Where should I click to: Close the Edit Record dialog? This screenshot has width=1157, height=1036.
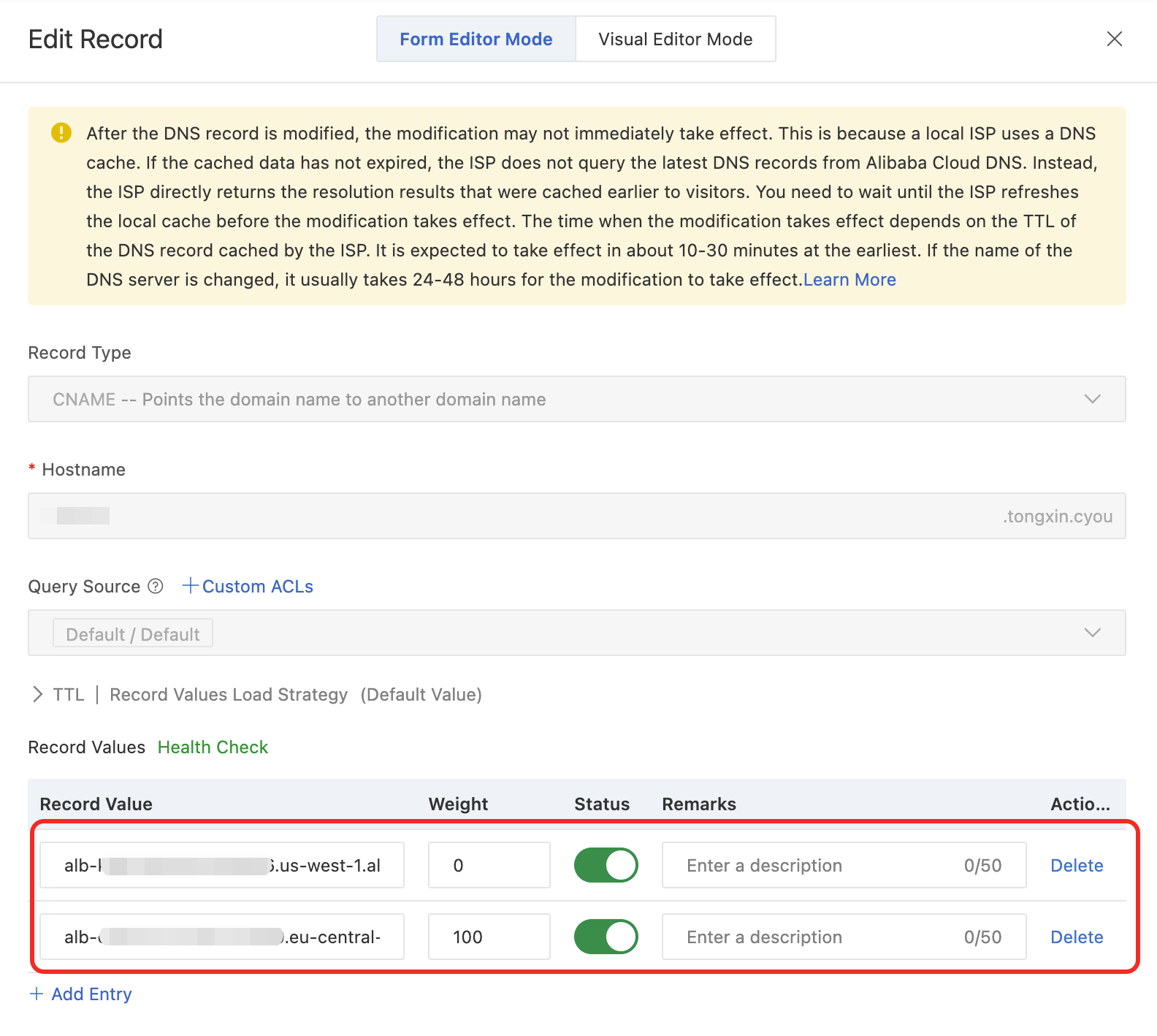1114,39
